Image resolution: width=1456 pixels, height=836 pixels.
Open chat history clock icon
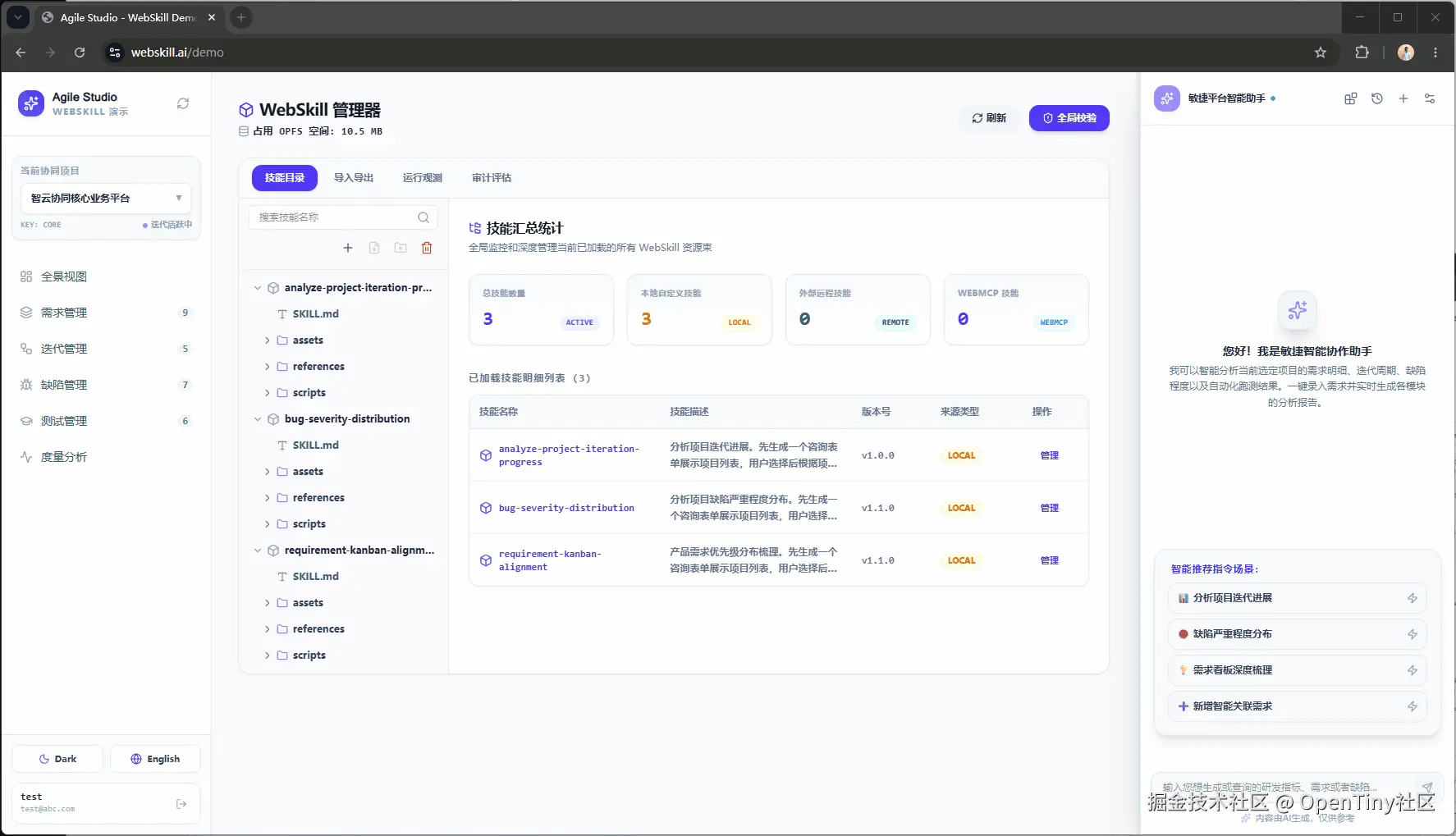click(x=1377, y=98)
